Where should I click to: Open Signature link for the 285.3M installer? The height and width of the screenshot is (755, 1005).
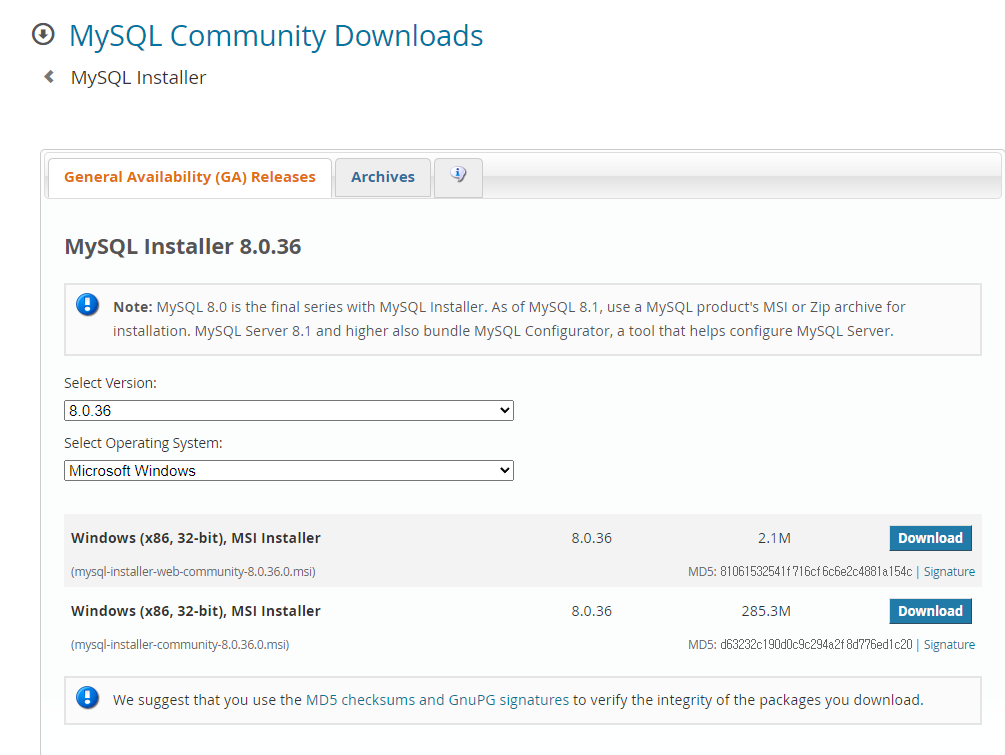(x=949, y=644)
